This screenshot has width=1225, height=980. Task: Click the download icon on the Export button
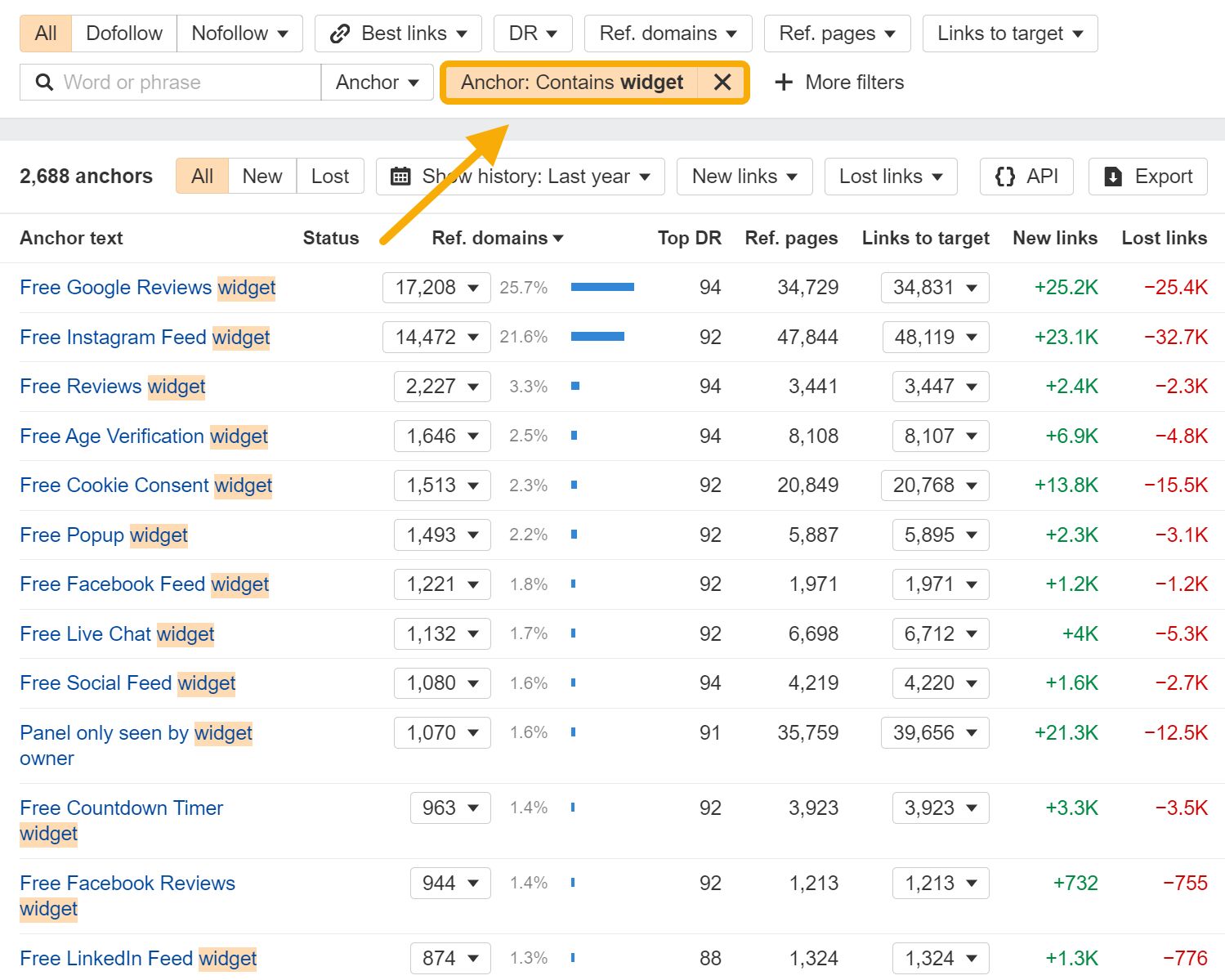(1113, 176)
